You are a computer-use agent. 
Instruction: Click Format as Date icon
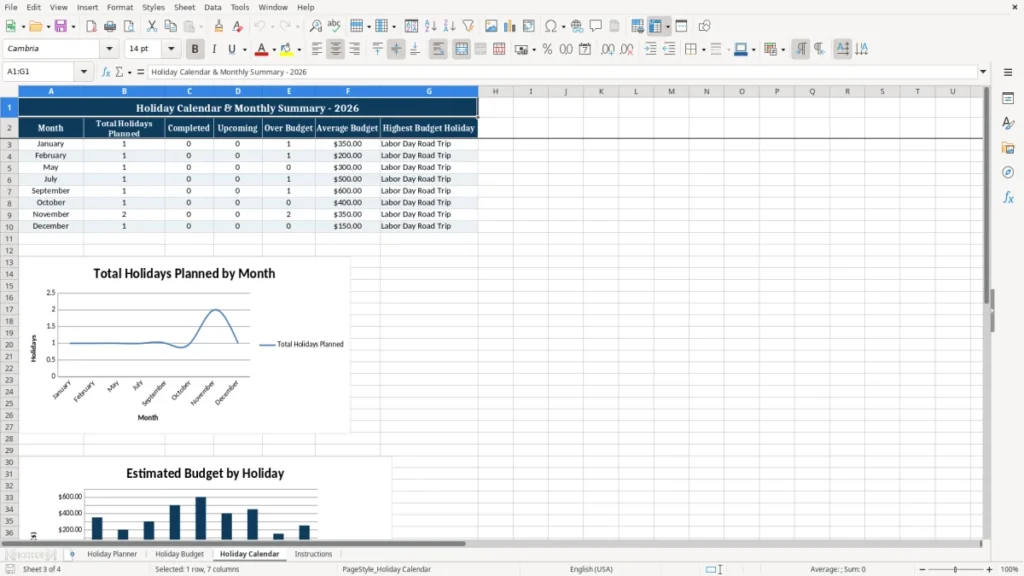(585, 49)
